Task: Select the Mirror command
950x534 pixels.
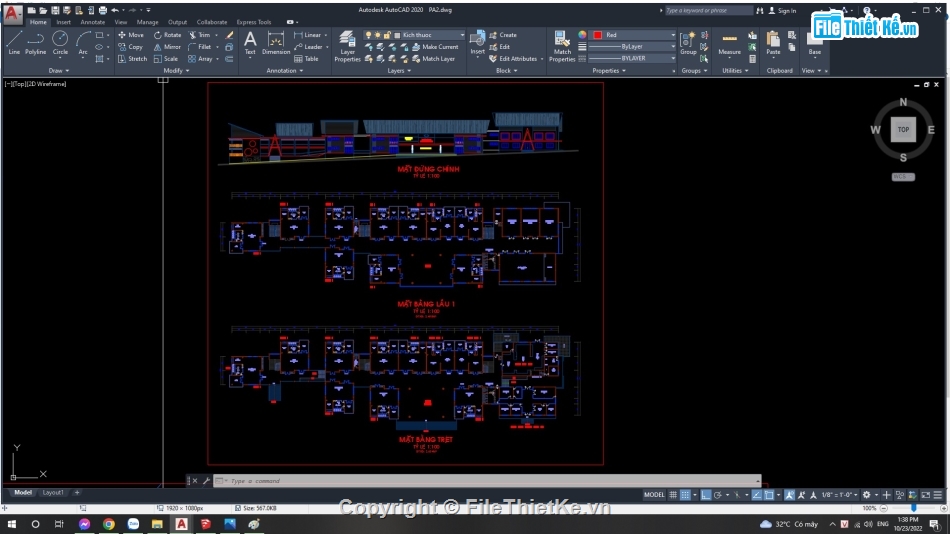Action: 167,47
